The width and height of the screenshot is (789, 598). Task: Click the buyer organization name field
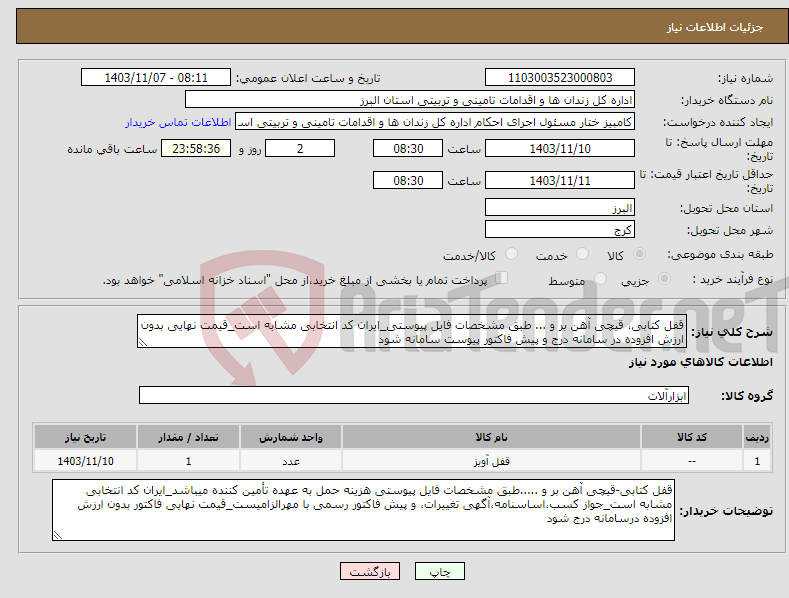pos(410,100)
